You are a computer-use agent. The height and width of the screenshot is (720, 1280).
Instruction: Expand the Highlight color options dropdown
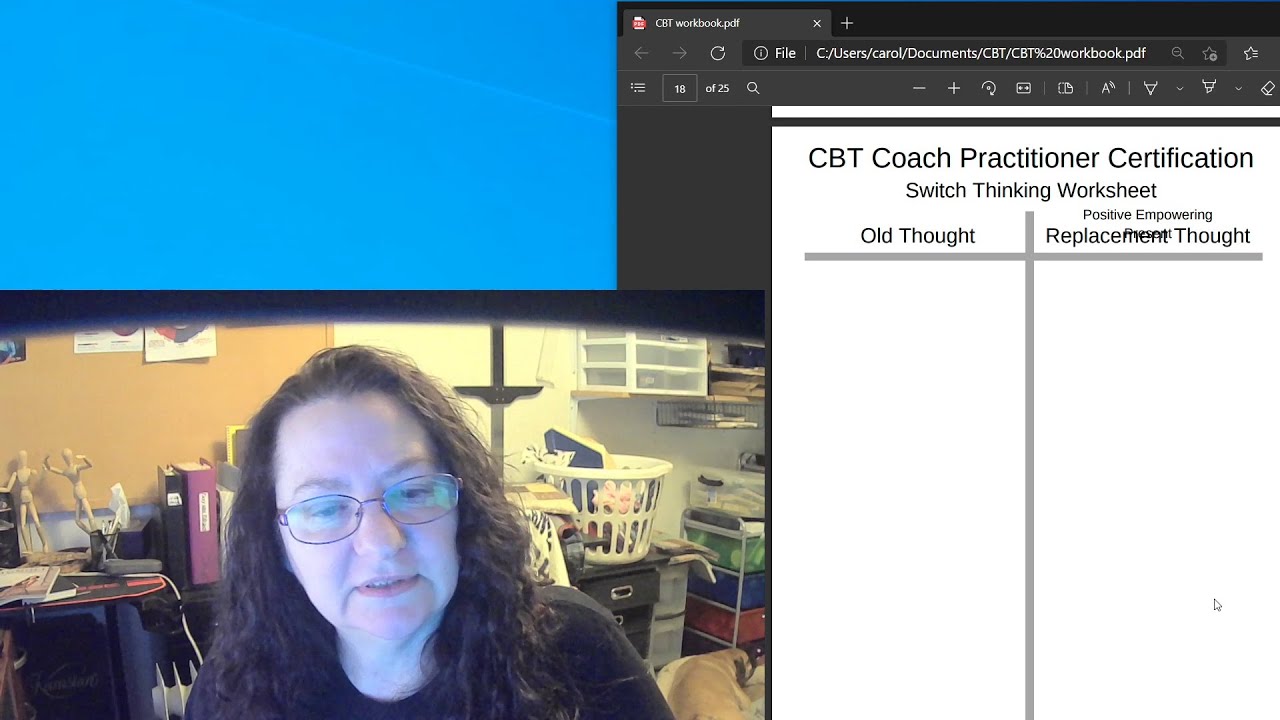point(1238,88)
